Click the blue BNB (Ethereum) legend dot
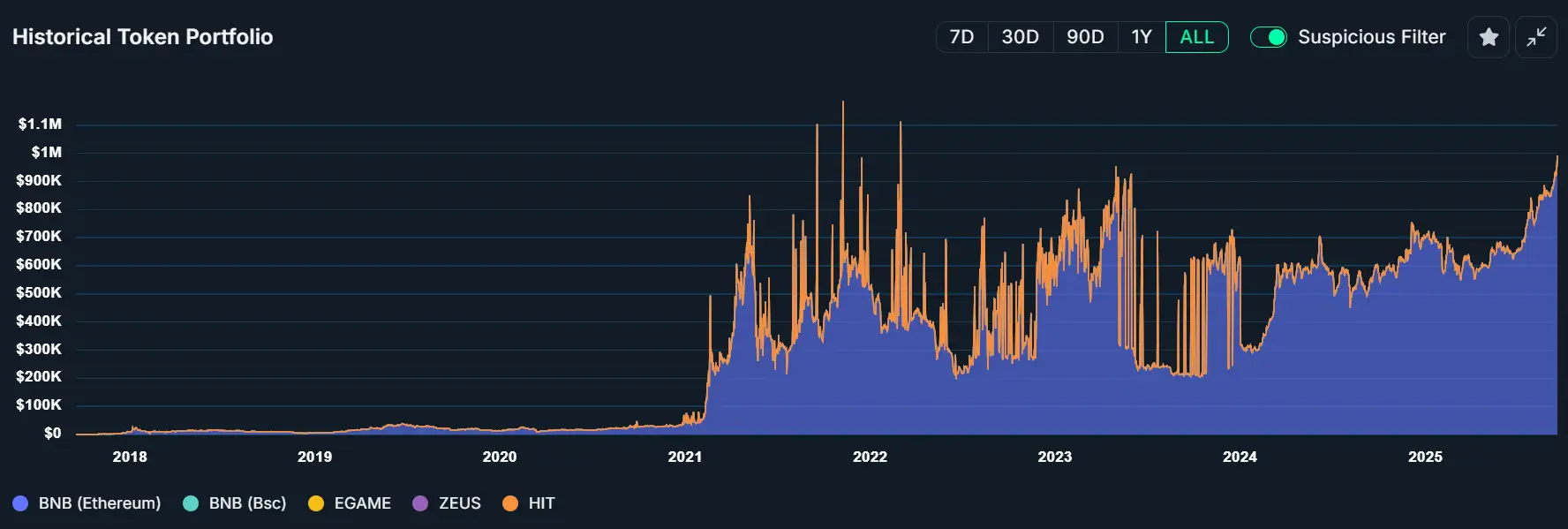Viewport: 1568px width, 529px height. pyautogui.click(x=20, y=503)
